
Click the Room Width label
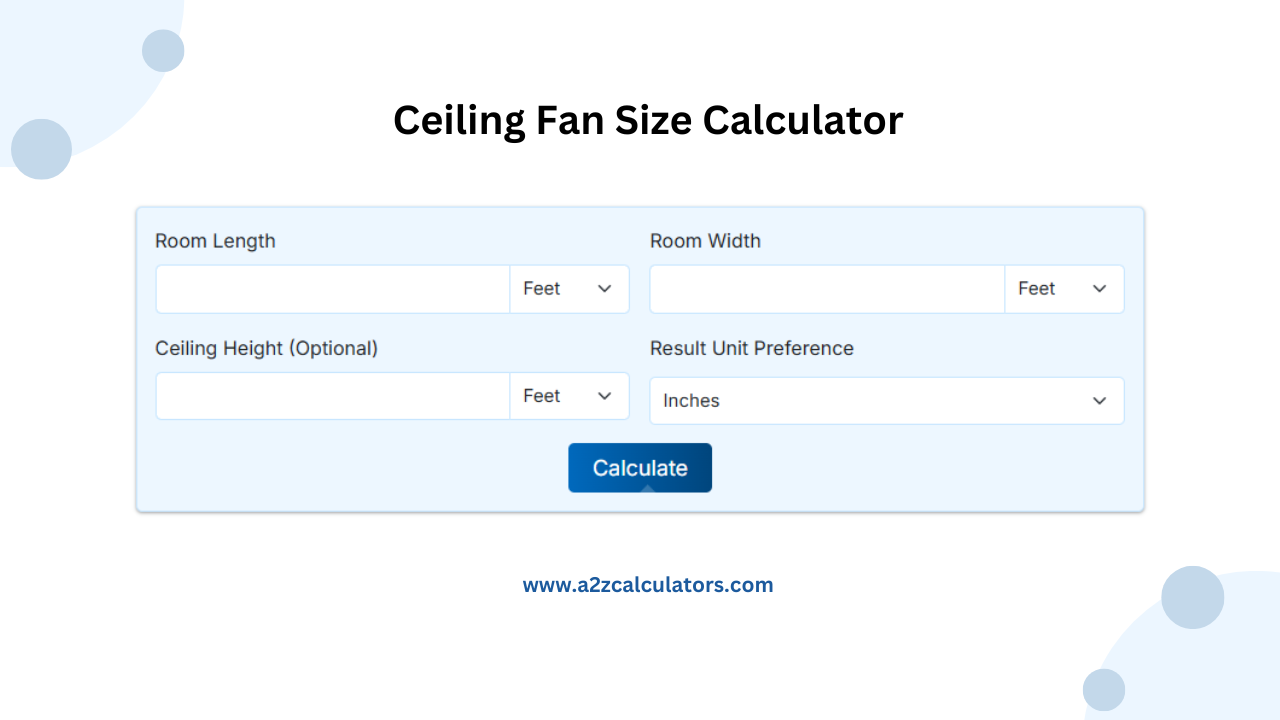[705, 241]
